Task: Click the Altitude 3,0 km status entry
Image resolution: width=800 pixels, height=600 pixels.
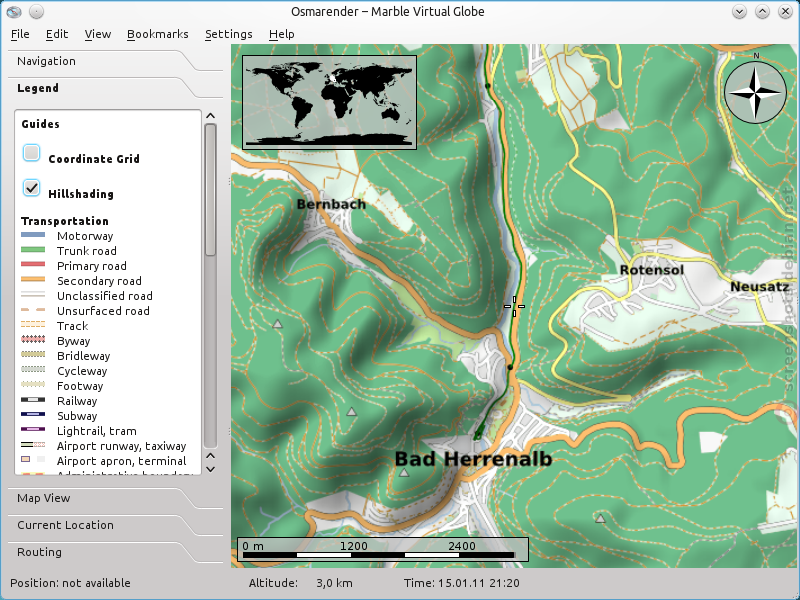Action: [x=301, y=583]
